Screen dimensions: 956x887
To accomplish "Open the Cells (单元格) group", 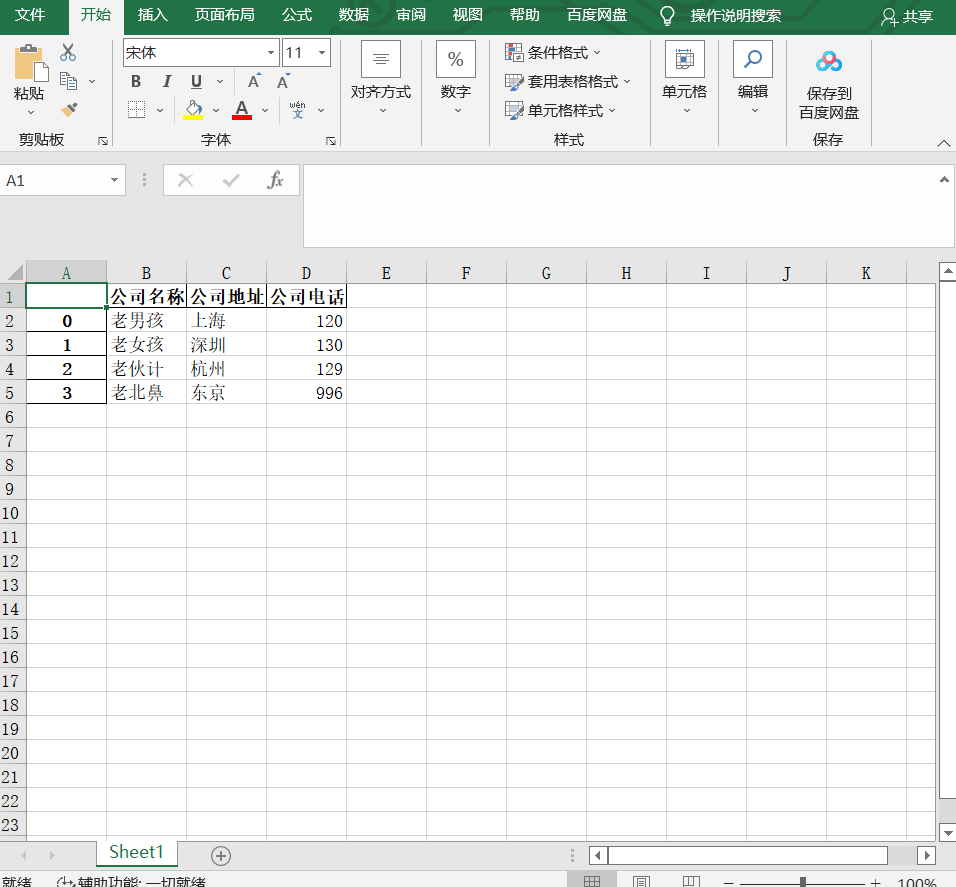I will (685, 78).
